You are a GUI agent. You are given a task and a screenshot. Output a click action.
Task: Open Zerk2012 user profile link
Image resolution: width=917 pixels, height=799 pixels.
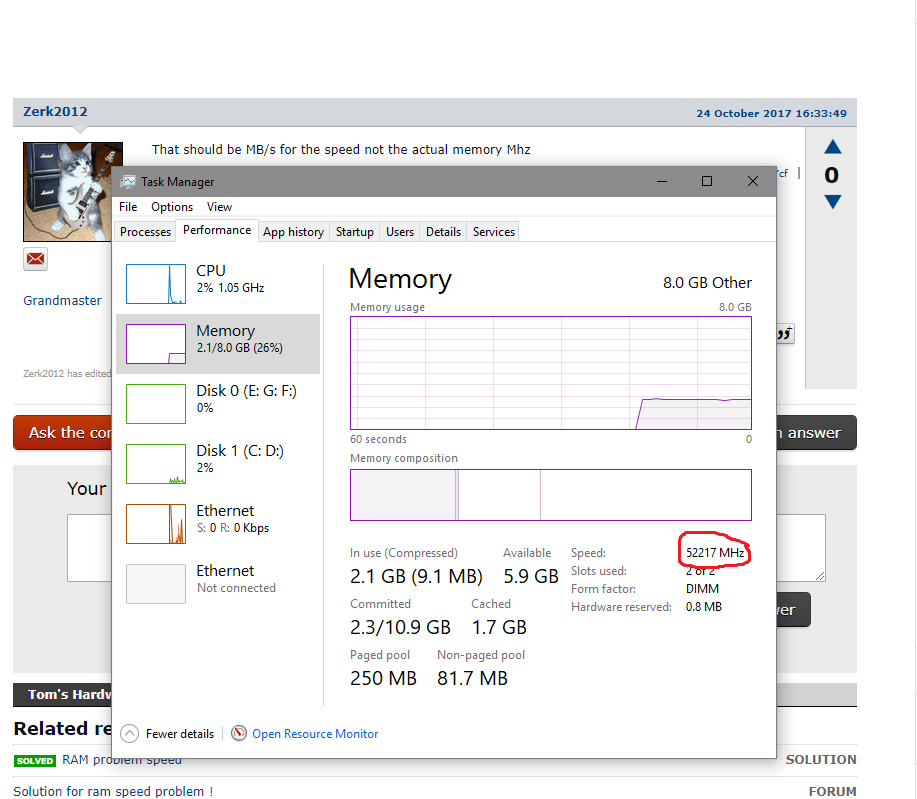(x=56, y=111)
